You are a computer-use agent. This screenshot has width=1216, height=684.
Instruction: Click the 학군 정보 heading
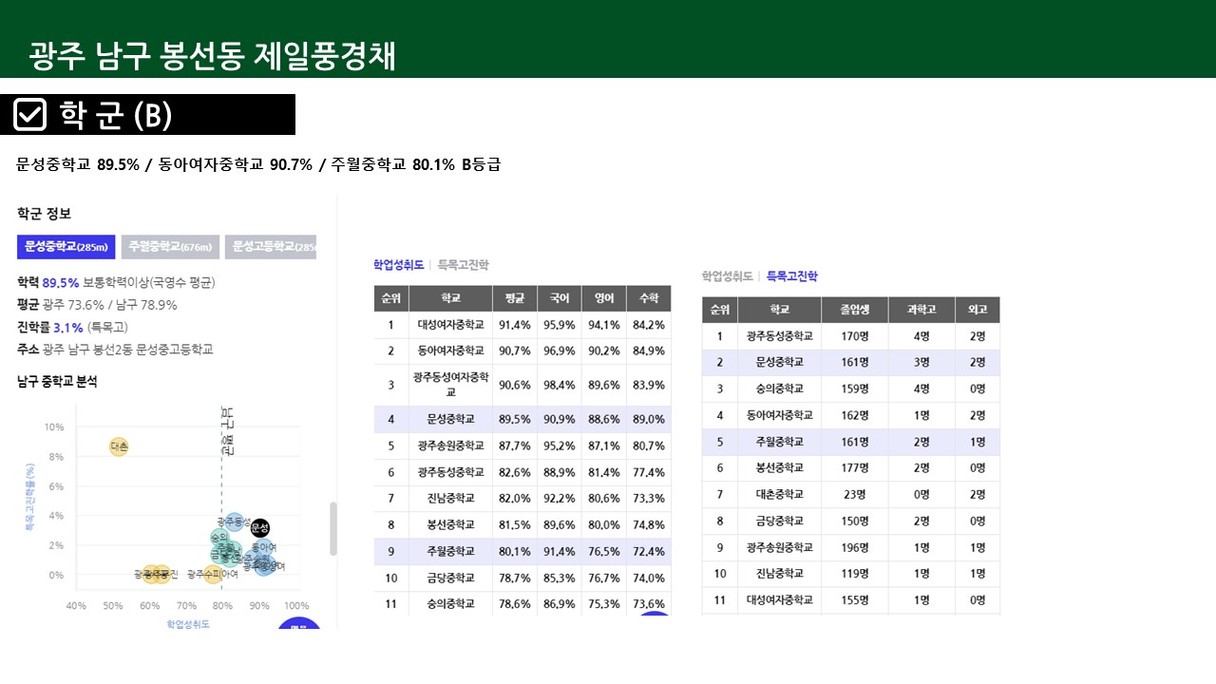point(44,213)
